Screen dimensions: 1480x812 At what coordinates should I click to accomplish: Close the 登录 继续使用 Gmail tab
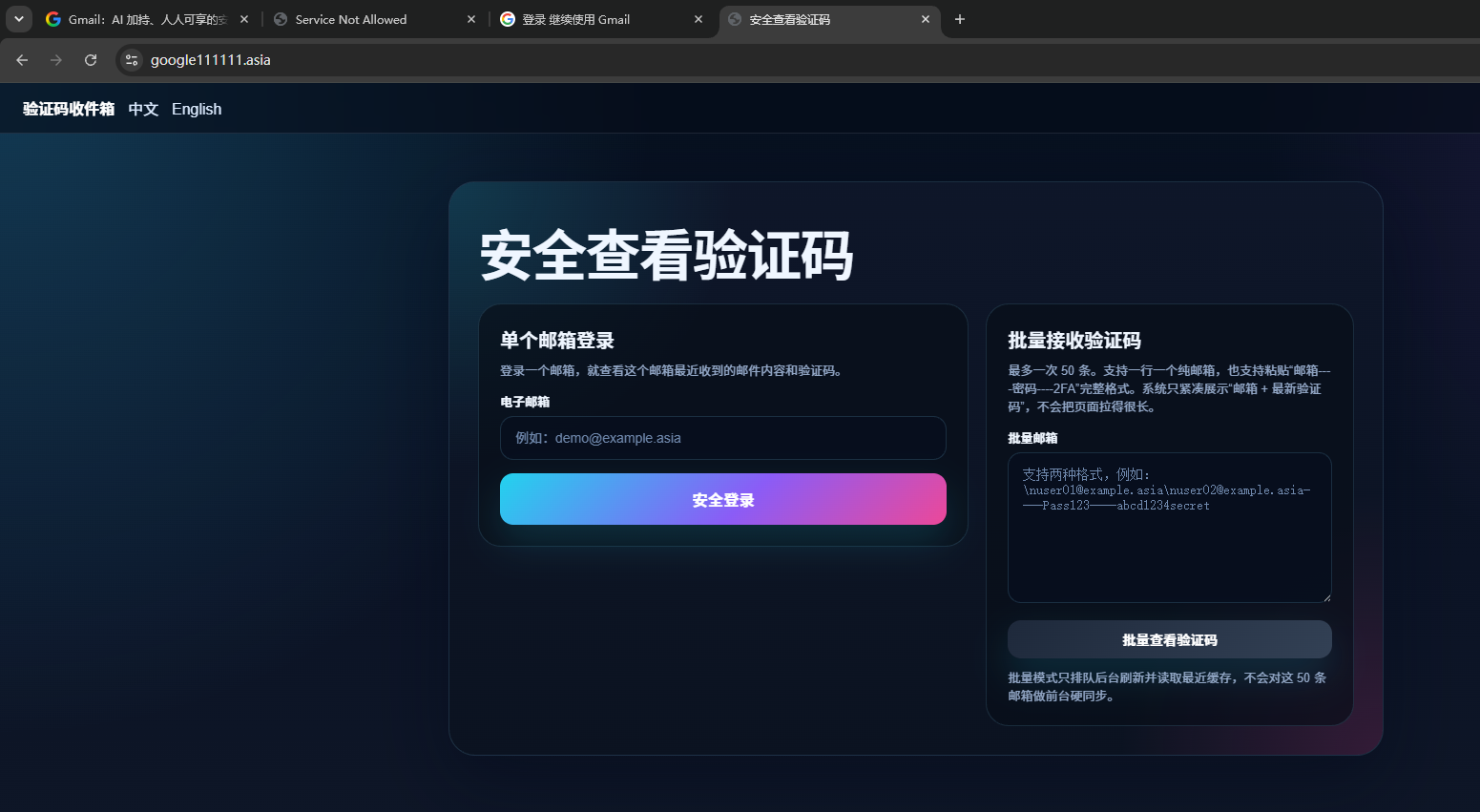[698, 19]
